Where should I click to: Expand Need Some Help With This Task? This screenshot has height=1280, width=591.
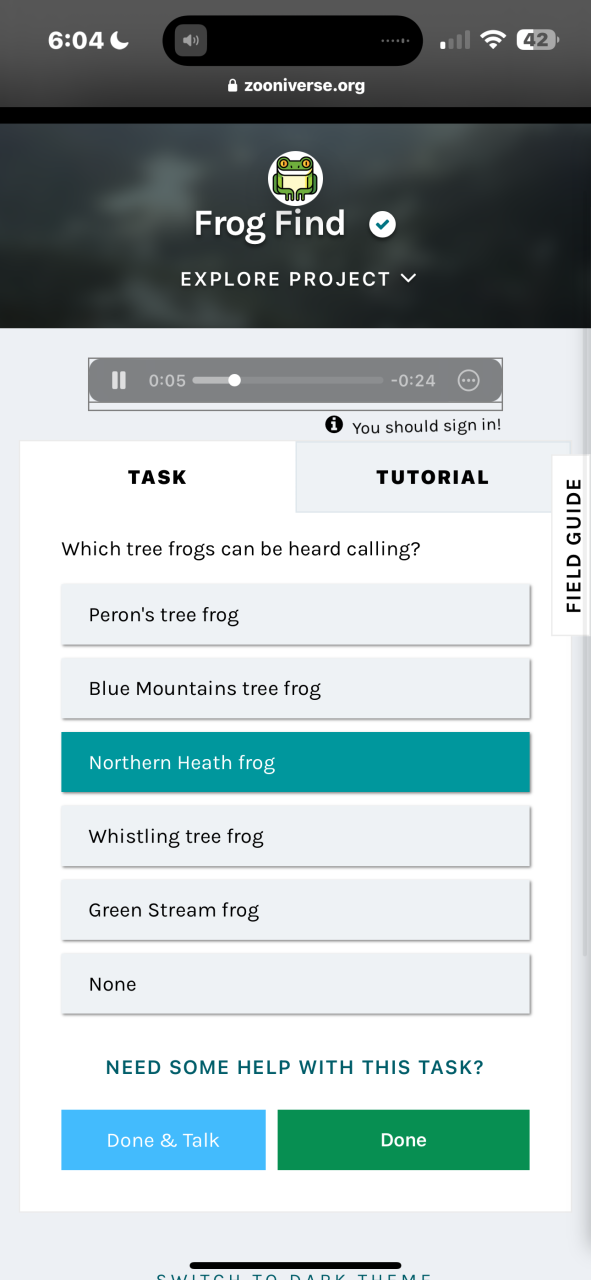pyautogui.click(x=295, y=1068)
